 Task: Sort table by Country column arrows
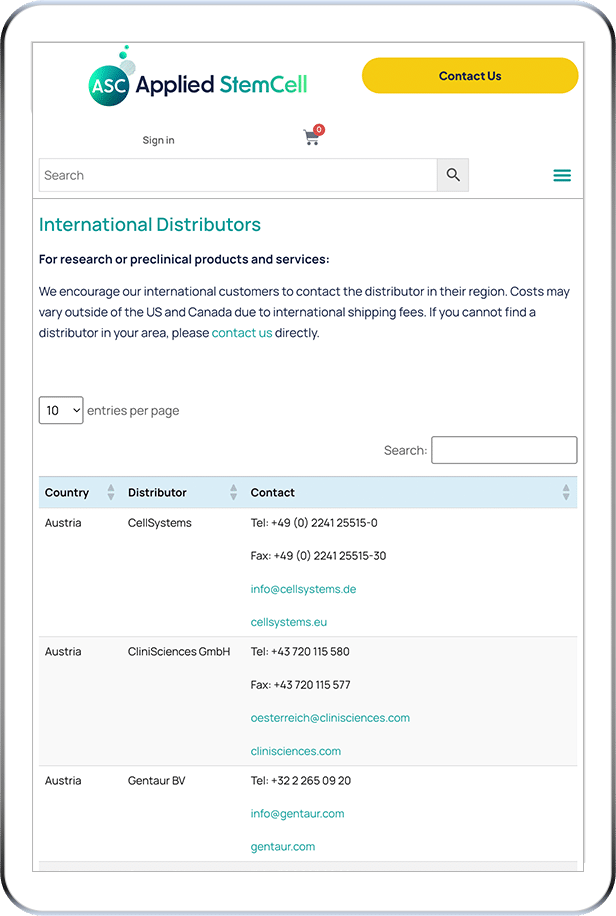(x=110, y=492)
